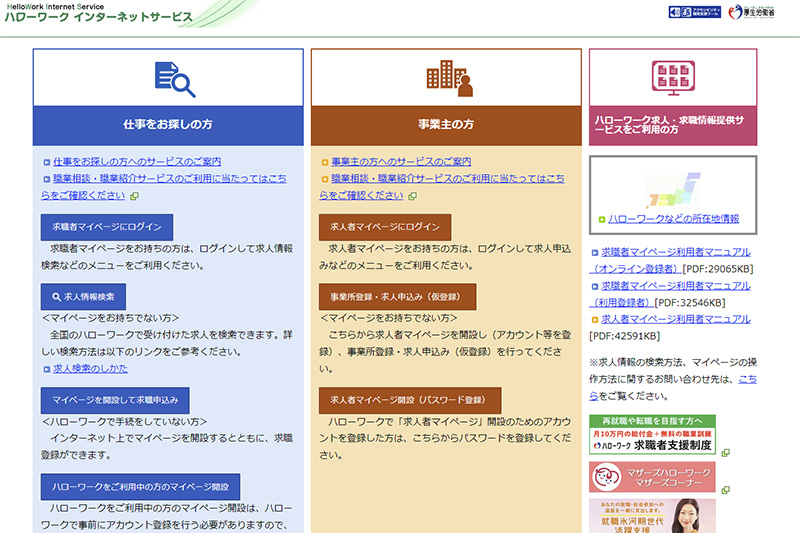The width and height of the screenshot is (800, 533).
Task: Open 求人検索のしかた link
Action: click(90, 369)
